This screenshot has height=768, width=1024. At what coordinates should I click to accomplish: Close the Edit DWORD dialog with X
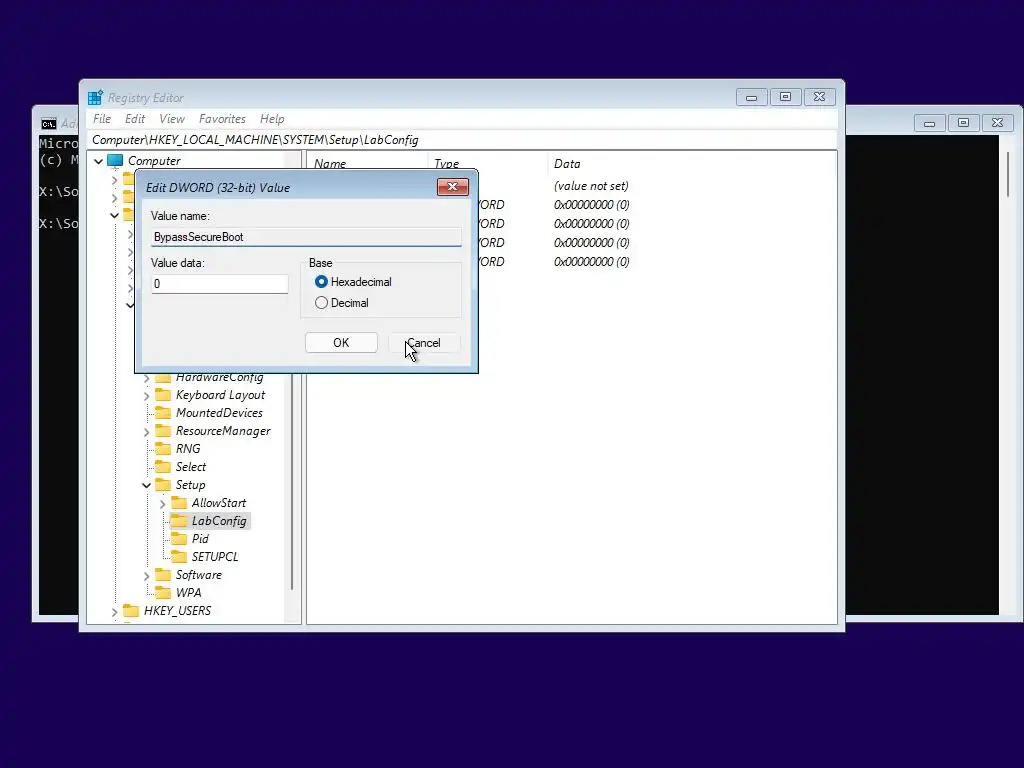(453, 187)
